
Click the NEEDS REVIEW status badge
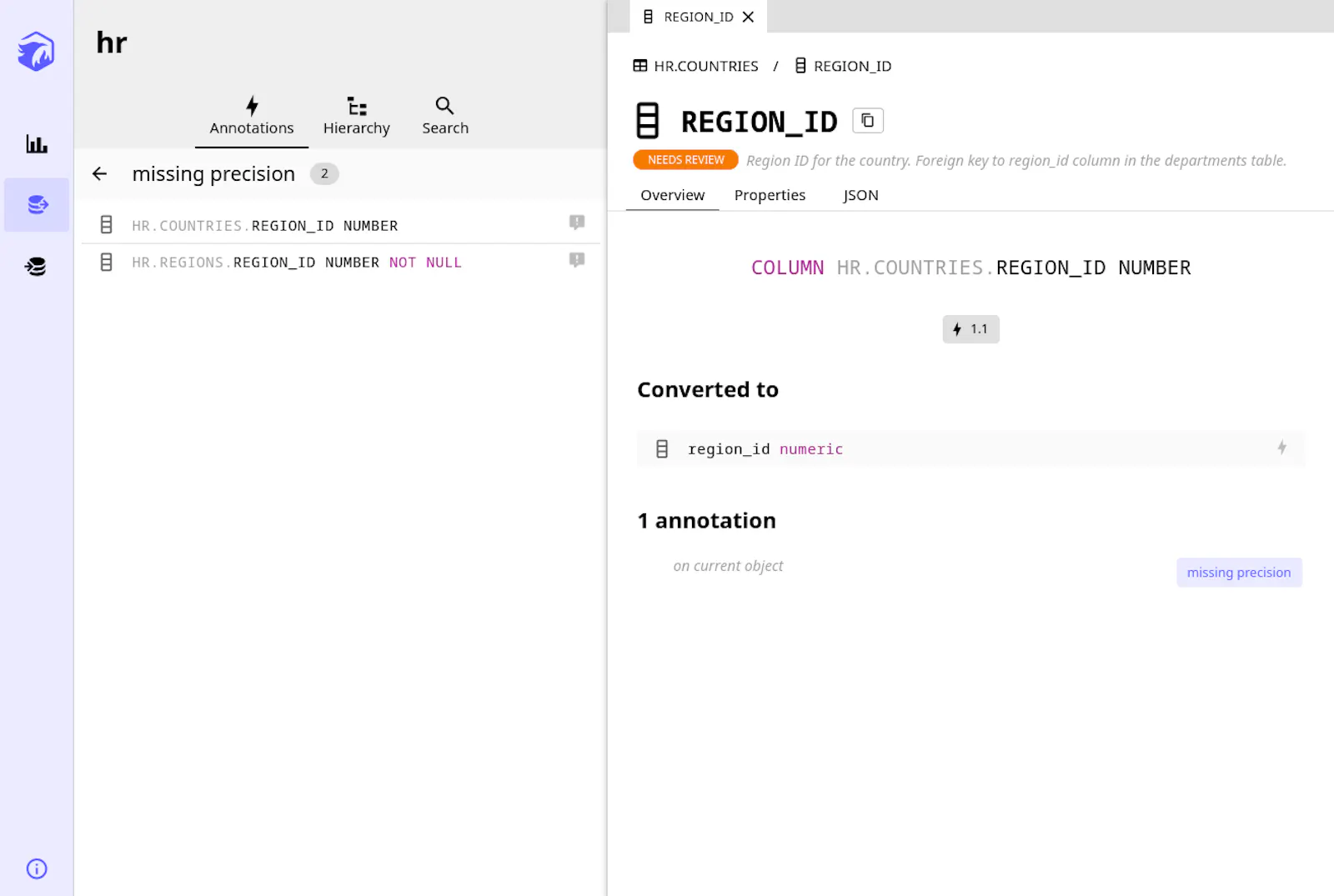[x=685, y=160]
